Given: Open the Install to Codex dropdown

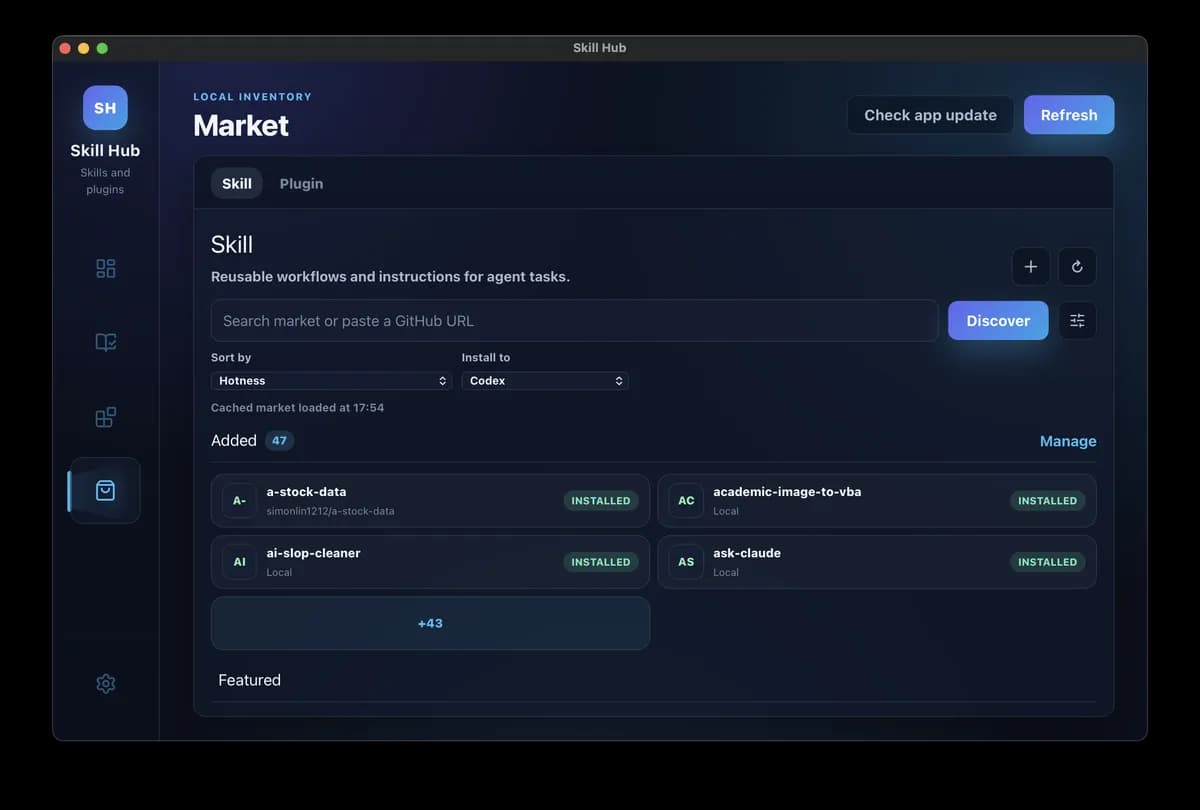Looking at the screenshot, I should (545, 381).
